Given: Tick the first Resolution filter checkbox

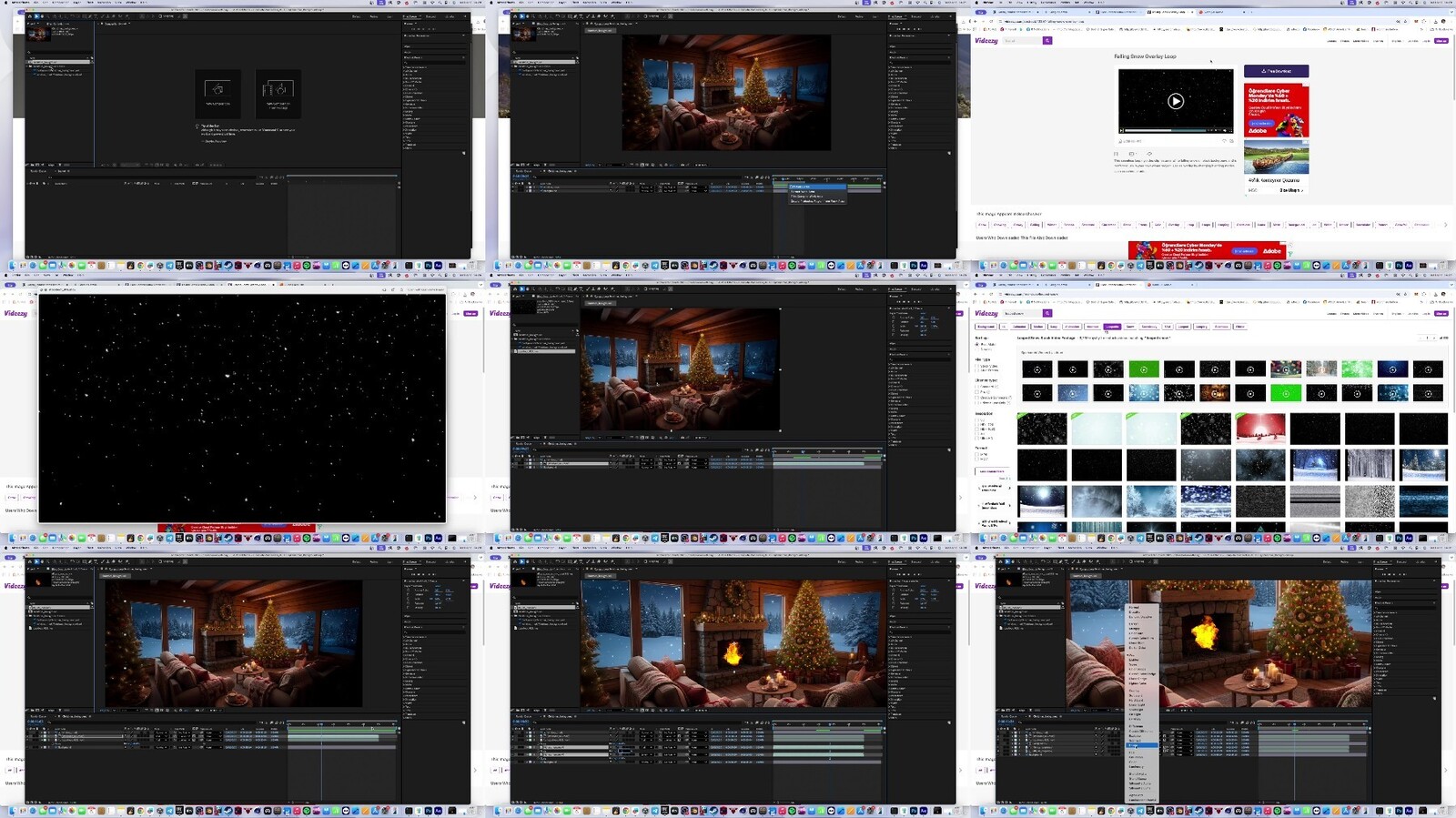Looking at the screenshot, I should (977, 423).
